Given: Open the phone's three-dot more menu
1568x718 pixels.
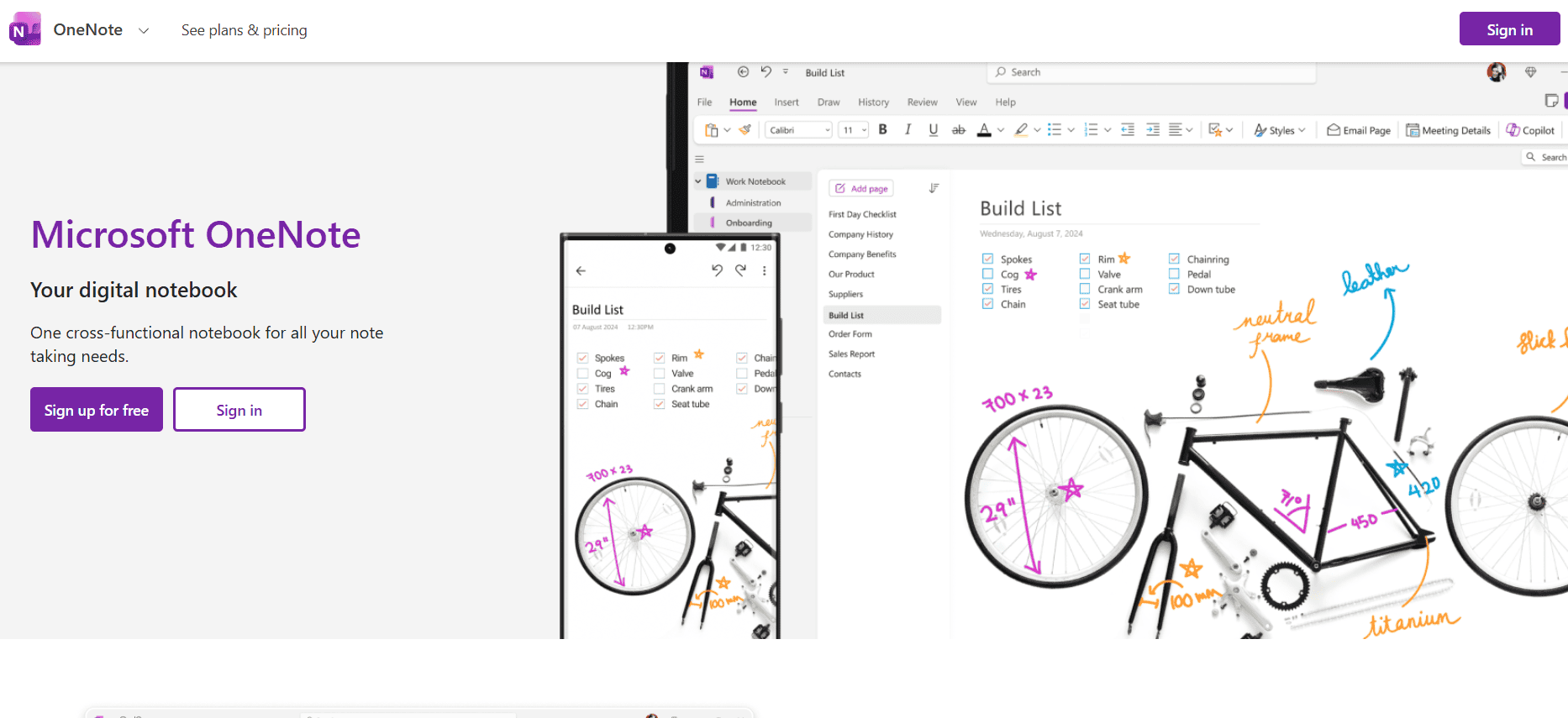Looking at the screenshot, I should [x=764, y=270].
